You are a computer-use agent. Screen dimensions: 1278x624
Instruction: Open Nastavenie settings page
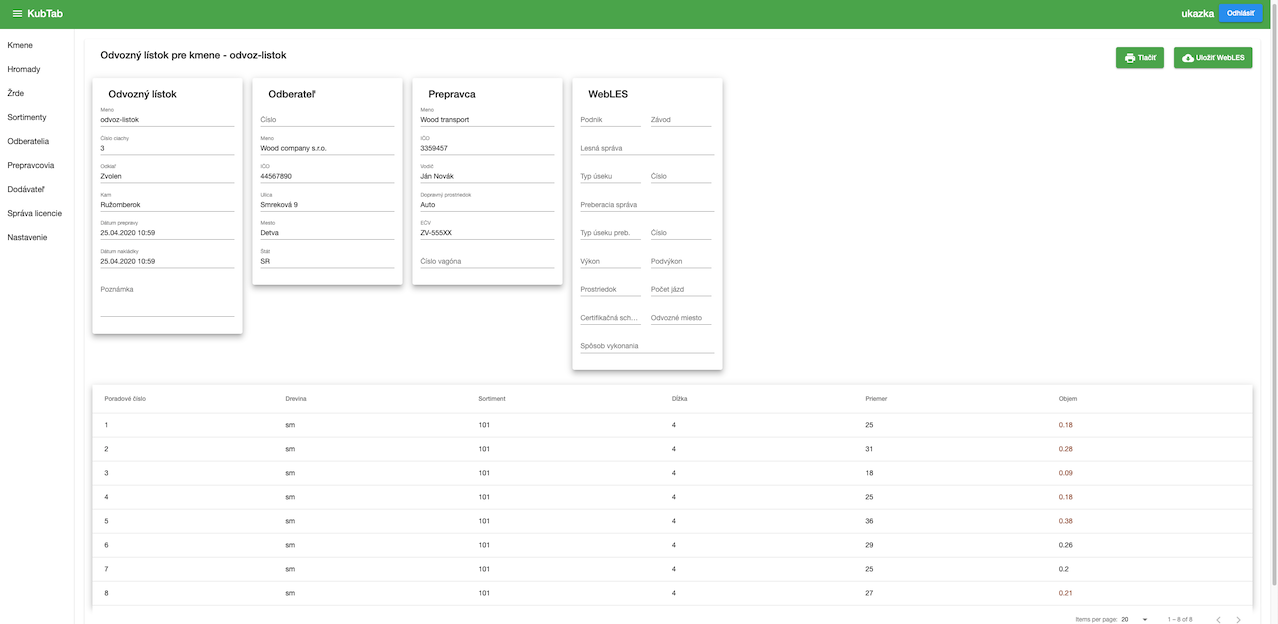tap(28, 237)
